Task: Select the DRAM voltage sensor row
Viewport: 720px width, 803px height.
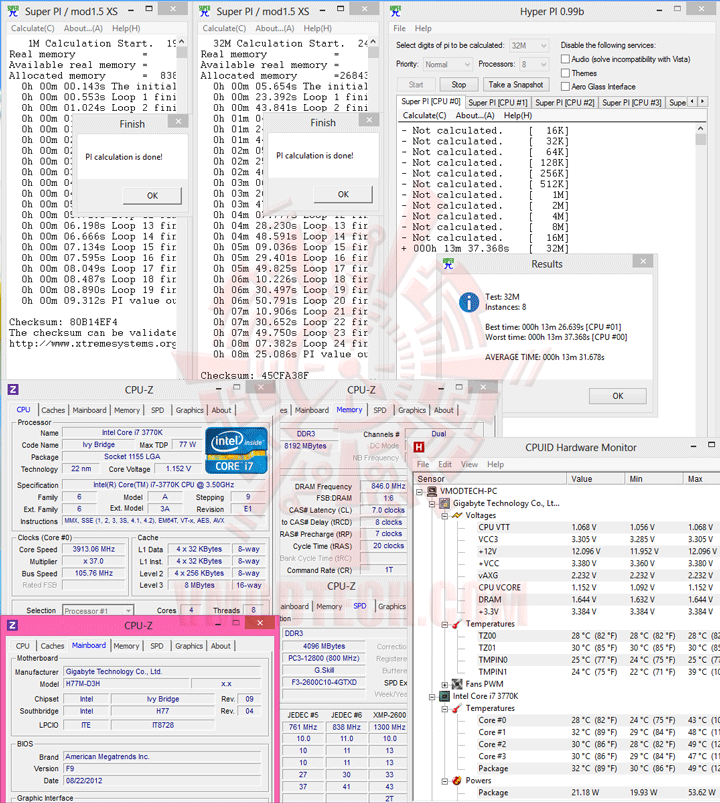Action: (568, 600)
